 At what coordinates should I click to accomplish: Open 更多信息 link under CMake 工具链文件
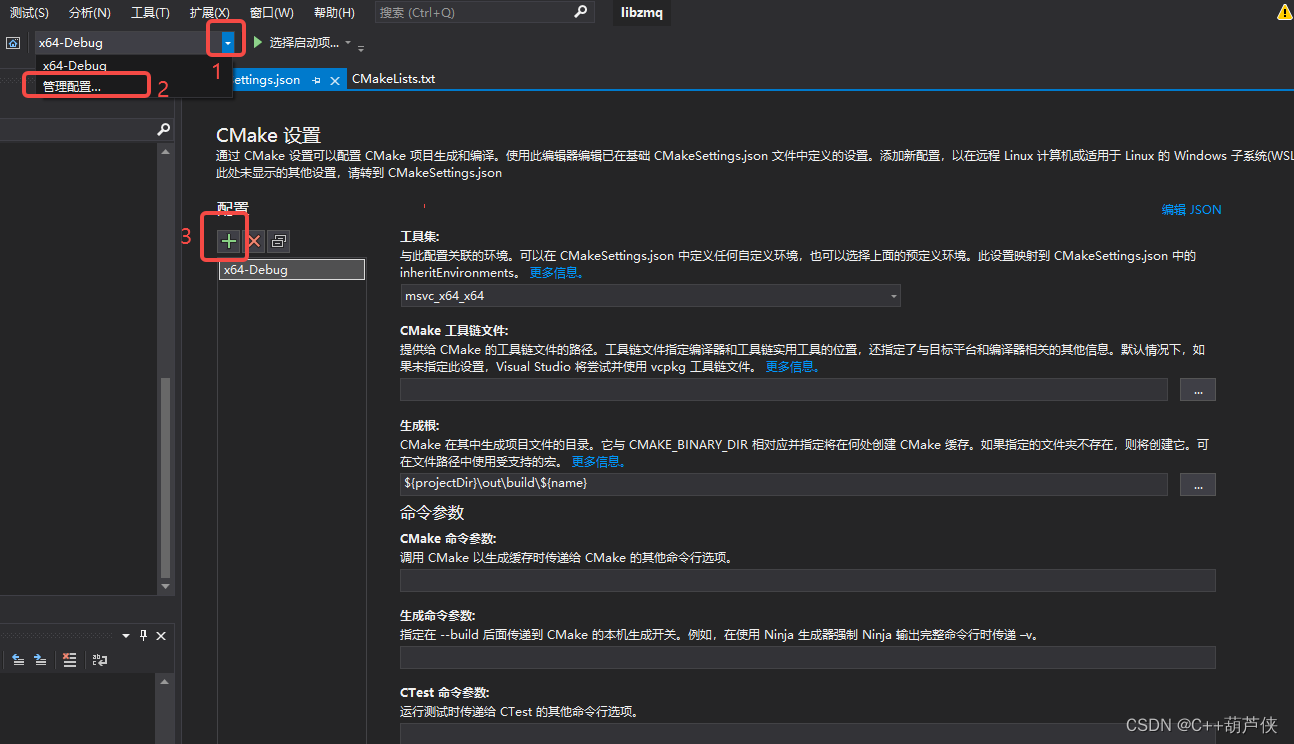tap(793, 367)
